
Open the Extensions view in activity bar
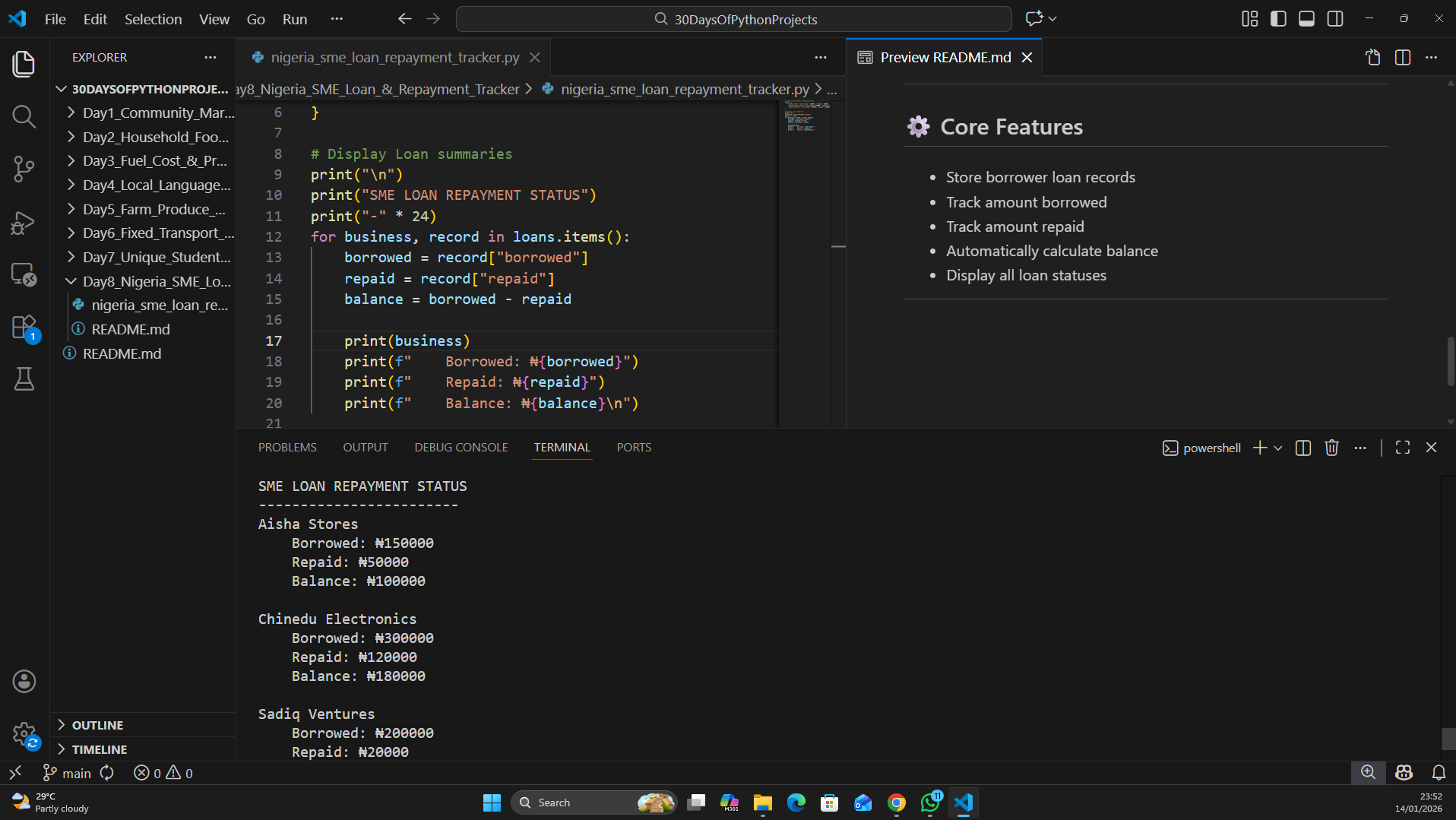[24, 328]
